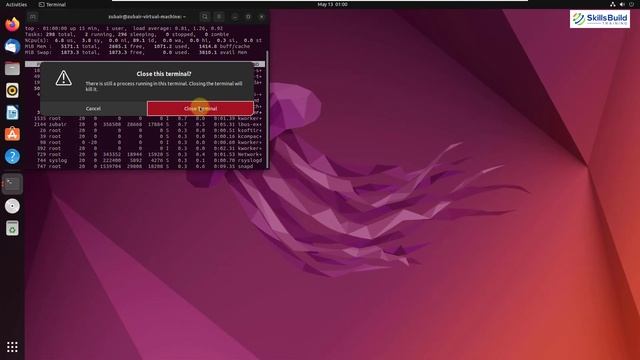This screenshot has width=640, height=360.
Task: Click the volume icon in system tray
Action: pos(622,4)
